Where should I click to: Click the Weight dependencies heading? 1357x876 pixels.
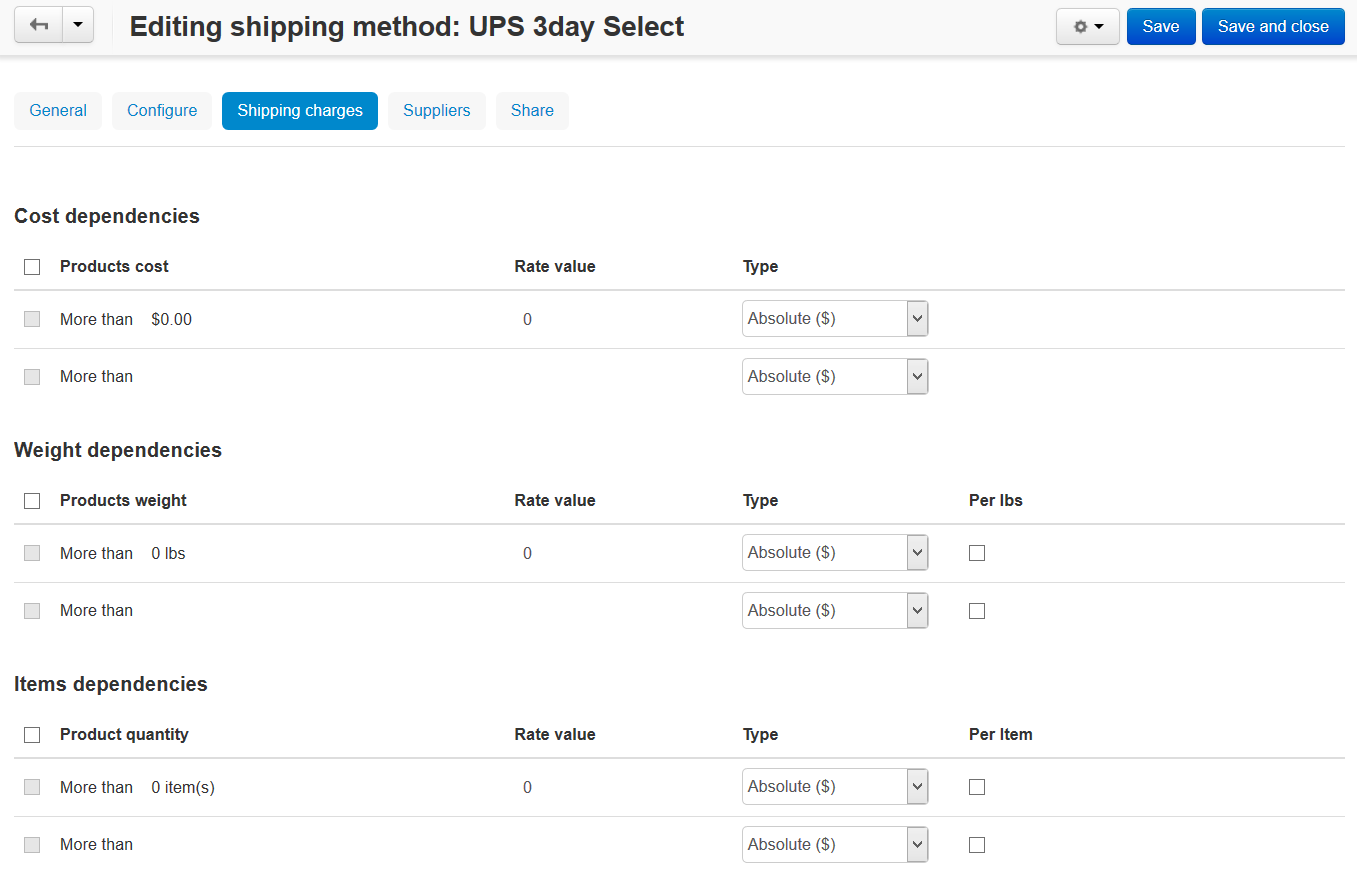coord(118,450)
